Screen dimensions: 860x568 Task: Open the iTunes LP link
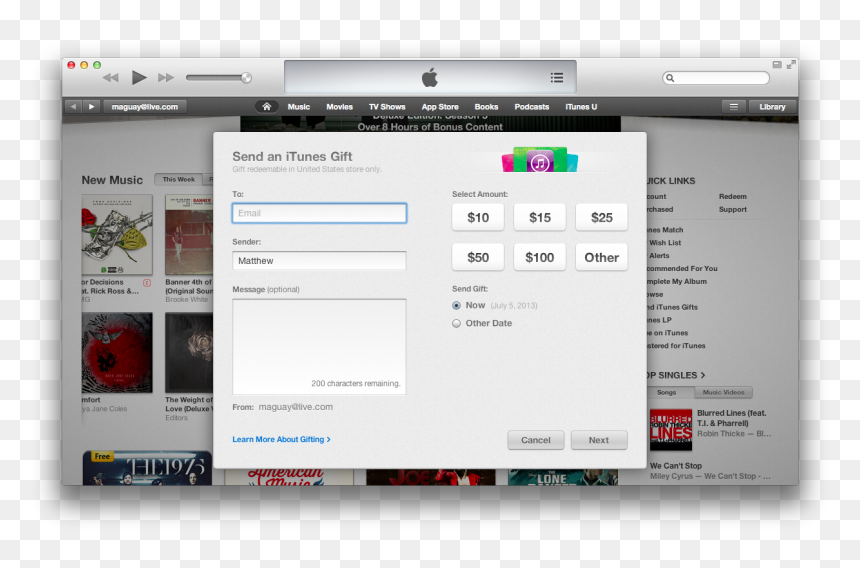659,320
